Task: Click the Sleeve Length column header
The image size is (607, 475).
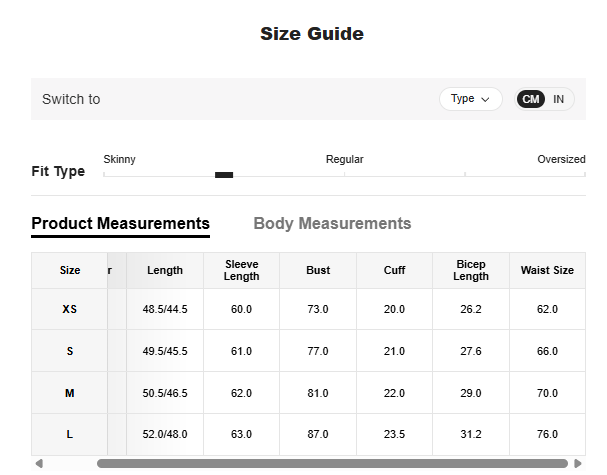Action: pyautogui.click(x=241, y=270)
